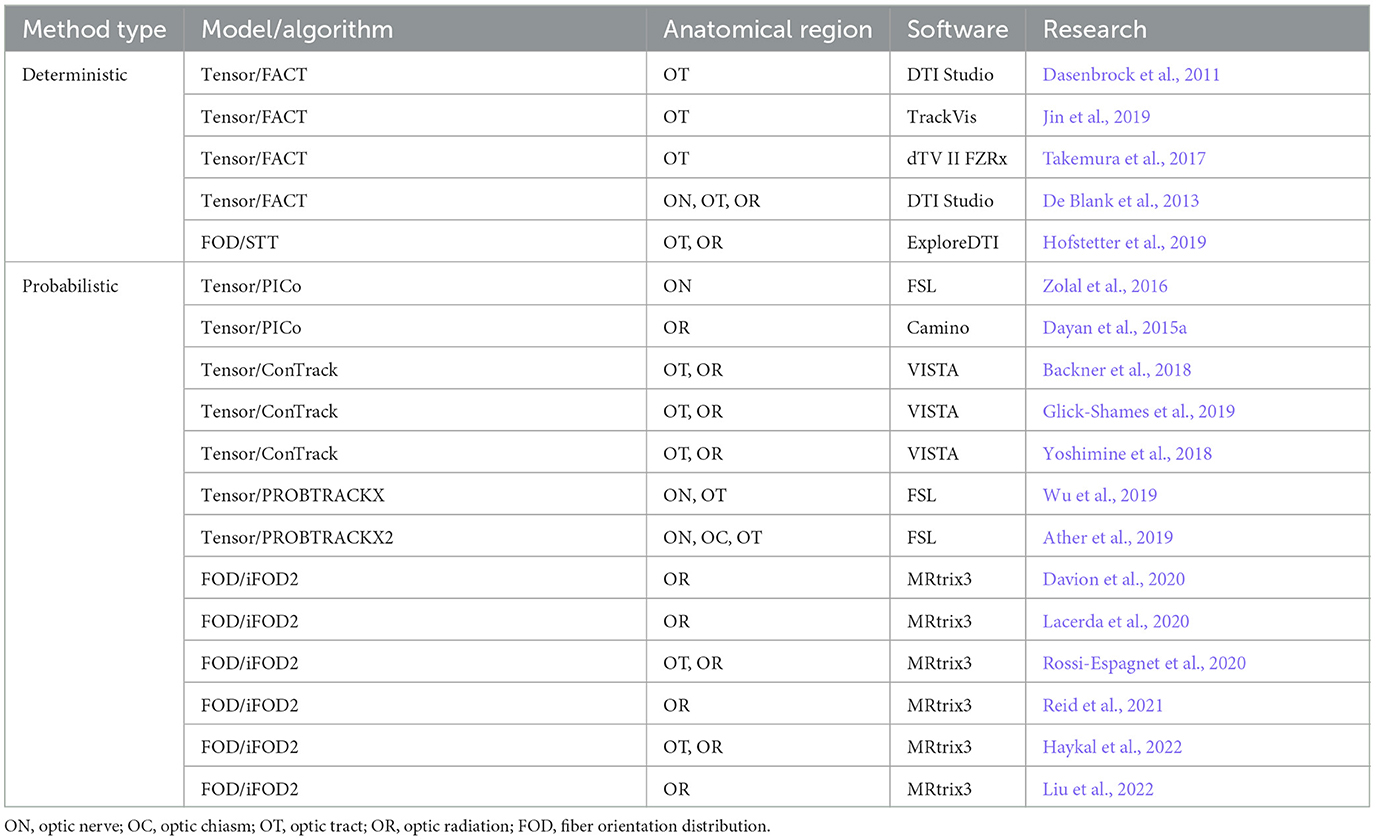Image resolution: width=1376 pixels, height=840 pixels.
Task: Open the Haykal et al., 2022 citation
Action: click(x=1114, y=747)
